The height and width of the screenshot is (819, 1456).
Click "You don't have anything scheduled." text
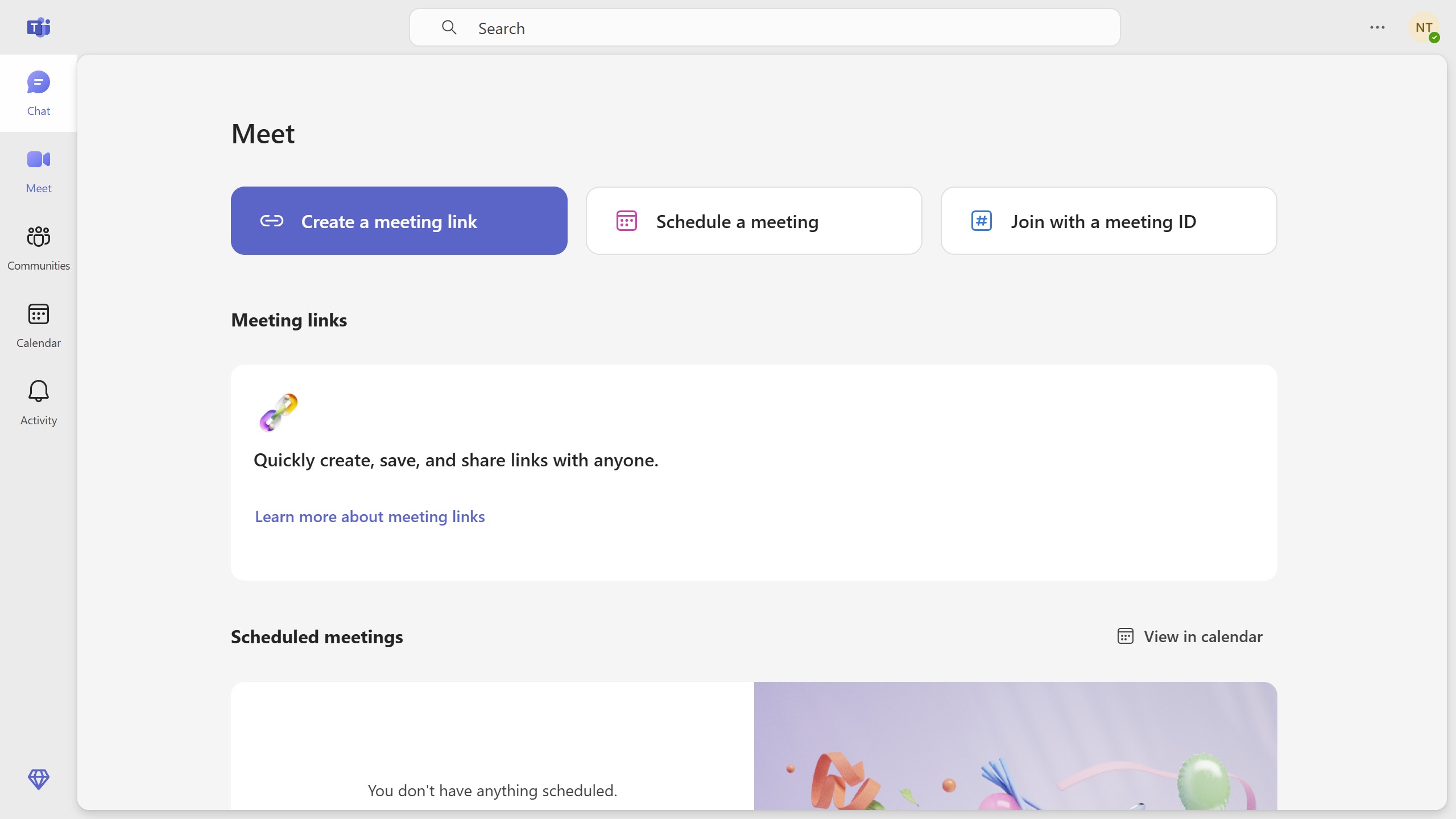click(x=492, y=791)
